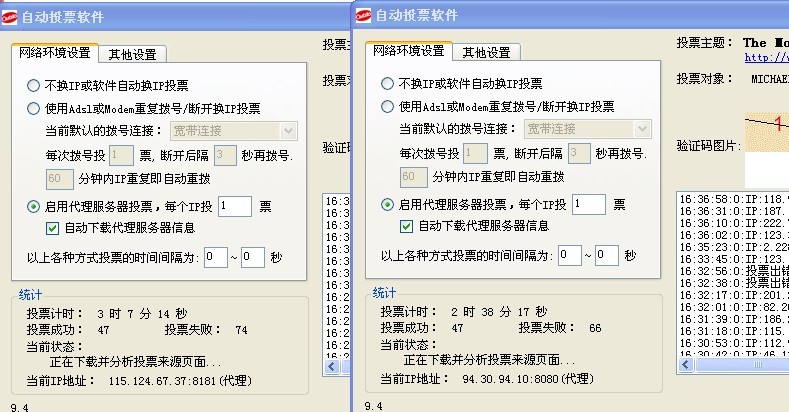Click the app logo icon in right window title bar

(x=363, y=15)
